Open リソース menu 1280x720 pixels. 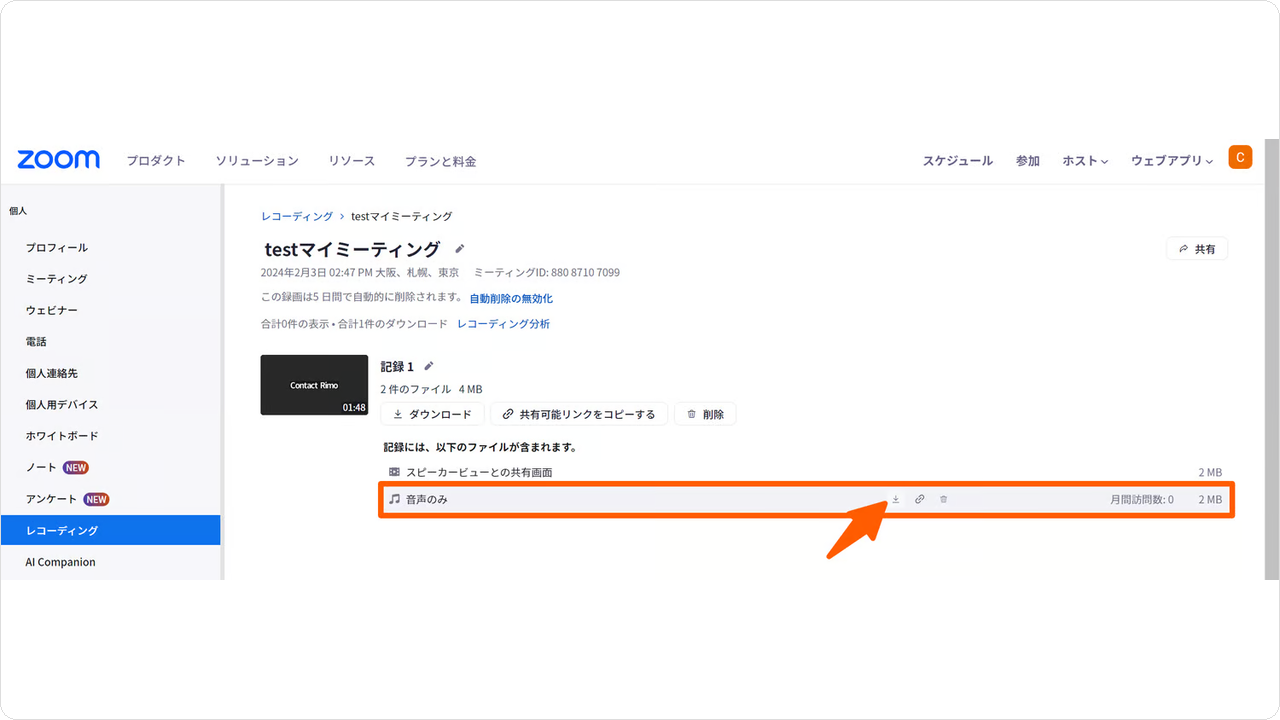(x=352, y=160)
